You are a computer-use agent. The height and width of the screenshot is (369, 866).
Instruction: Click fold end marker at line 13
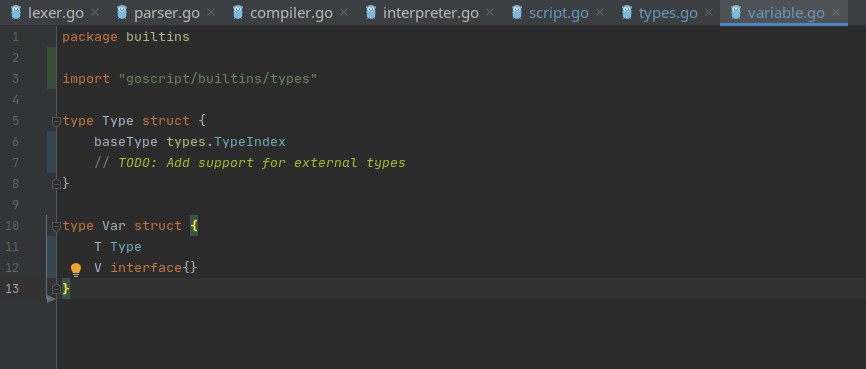pos(56,288)
